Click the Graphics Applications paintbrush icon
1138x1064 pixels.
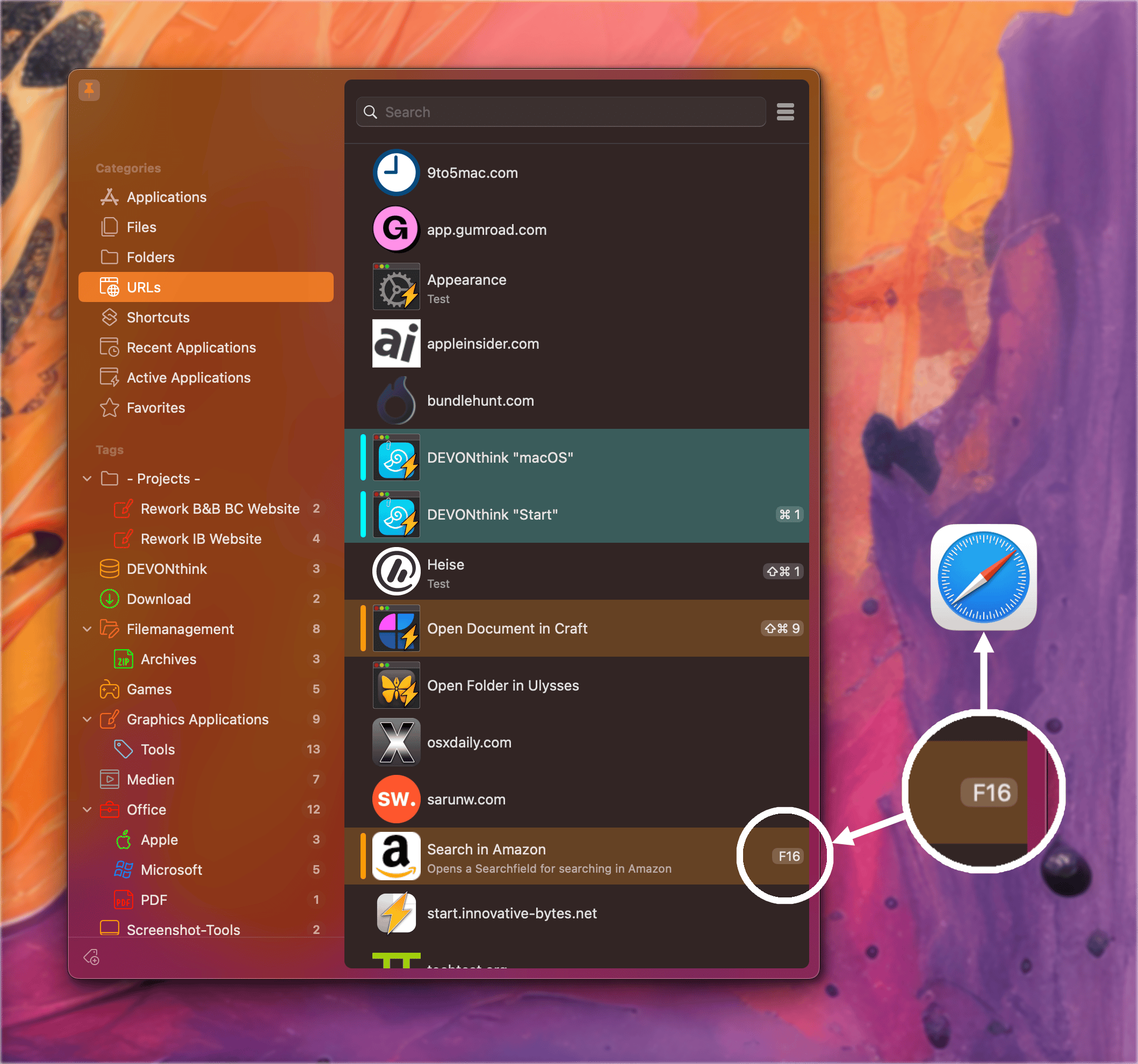109,719
